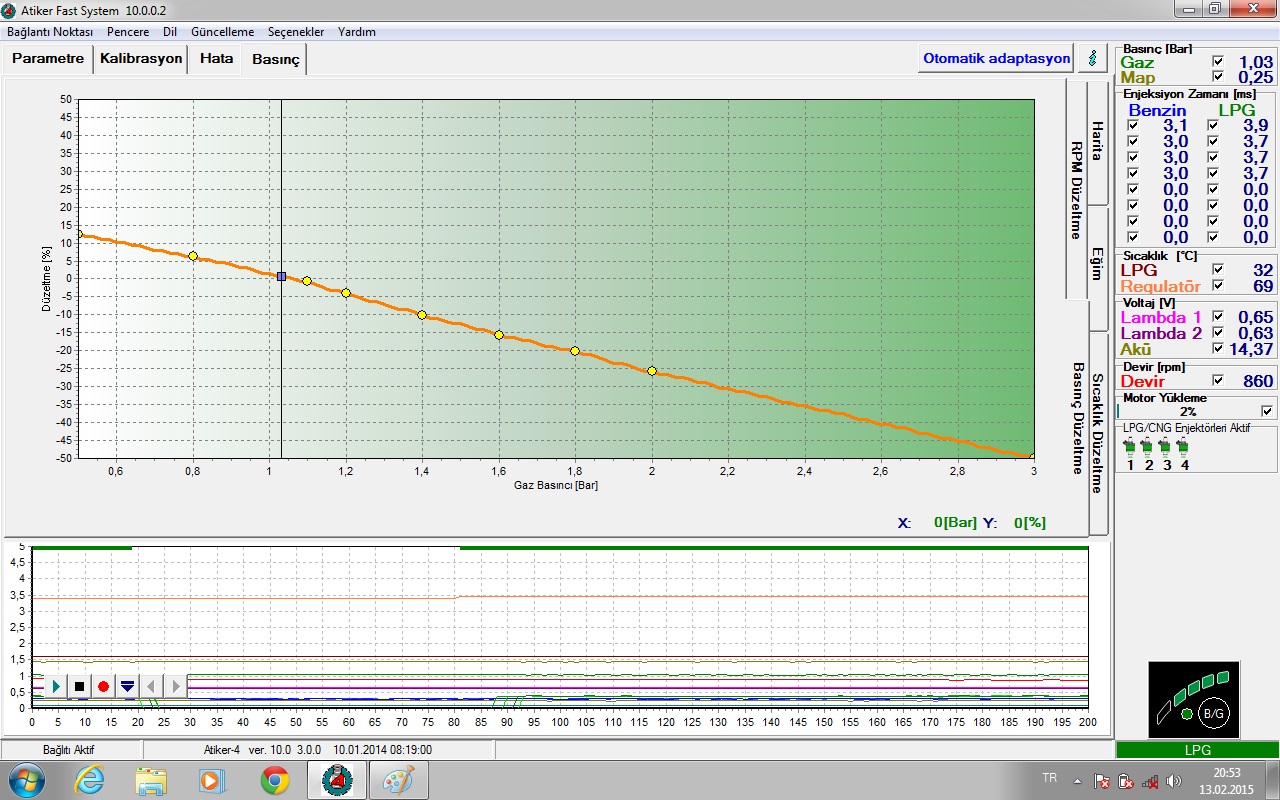
Task: Switch to the Hata tab
Action: click(x=216, y=58)
